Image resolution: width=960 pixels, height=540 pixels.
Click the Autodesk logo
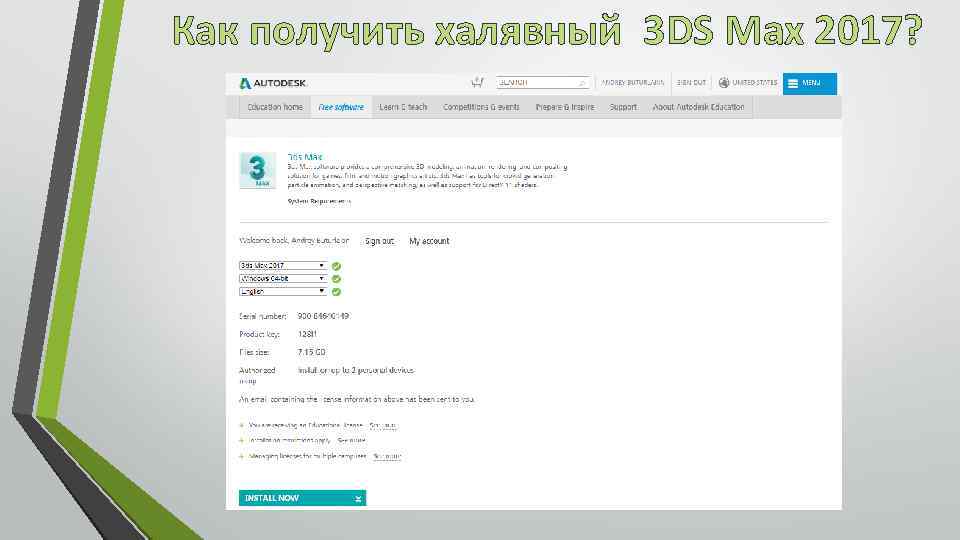coord(272,83)
